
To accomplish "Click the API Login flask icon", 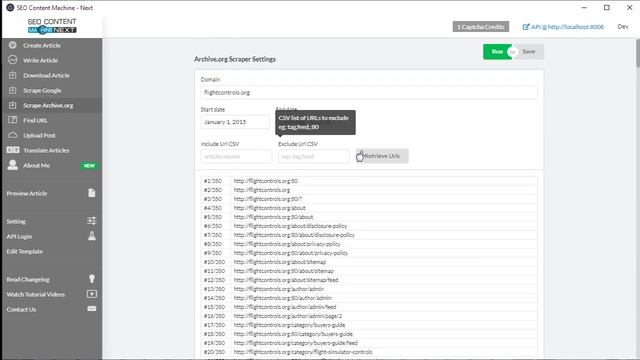I will click(92, 236).
